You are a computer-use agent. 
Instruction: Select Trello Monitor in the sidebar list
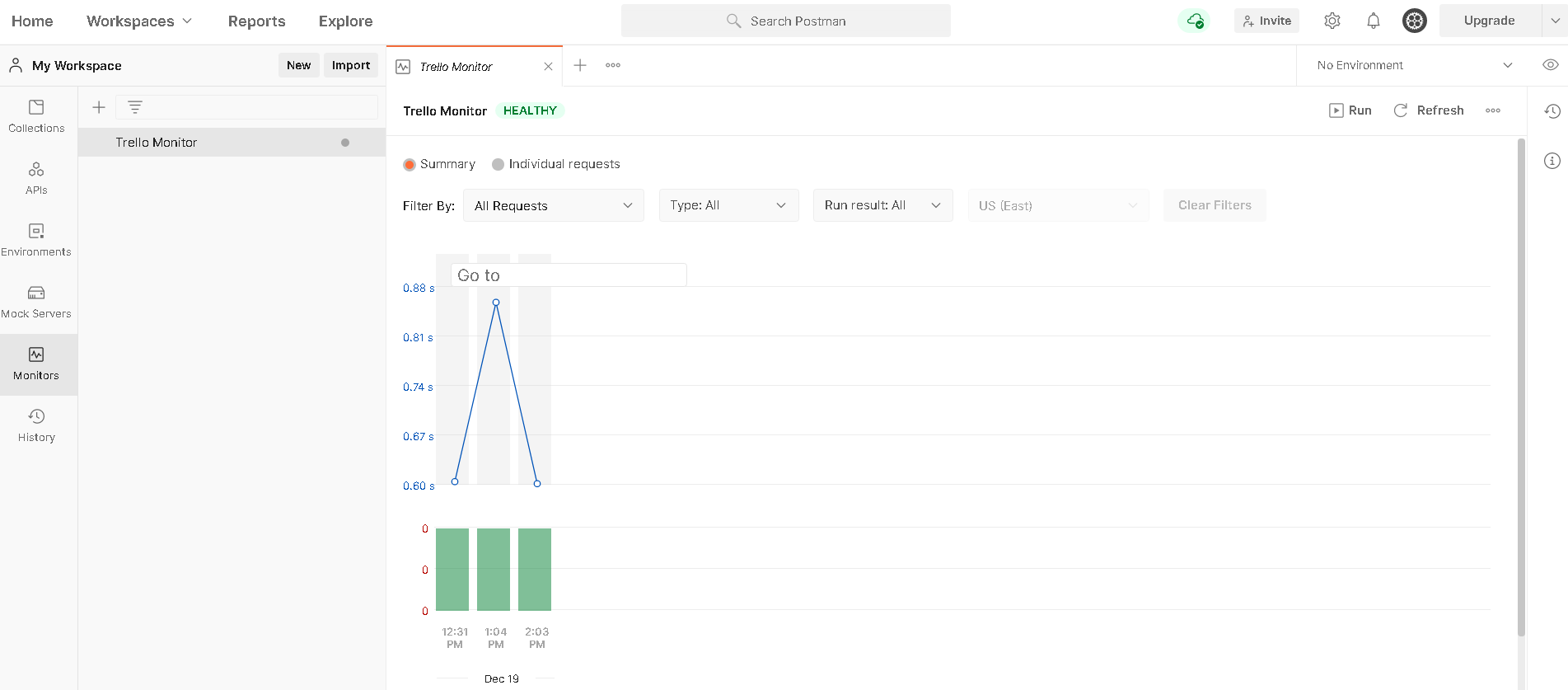pyautogui.click(x=232, y=143)
